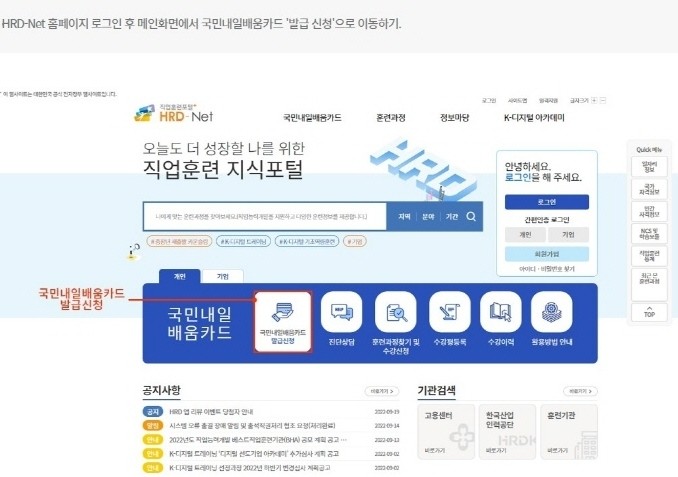678x477 pixels.
Task: Open notice K-디지털 트레이닝 선정과정 2022년 하반기
Action: pyautogui.click(x=249, y=467)
